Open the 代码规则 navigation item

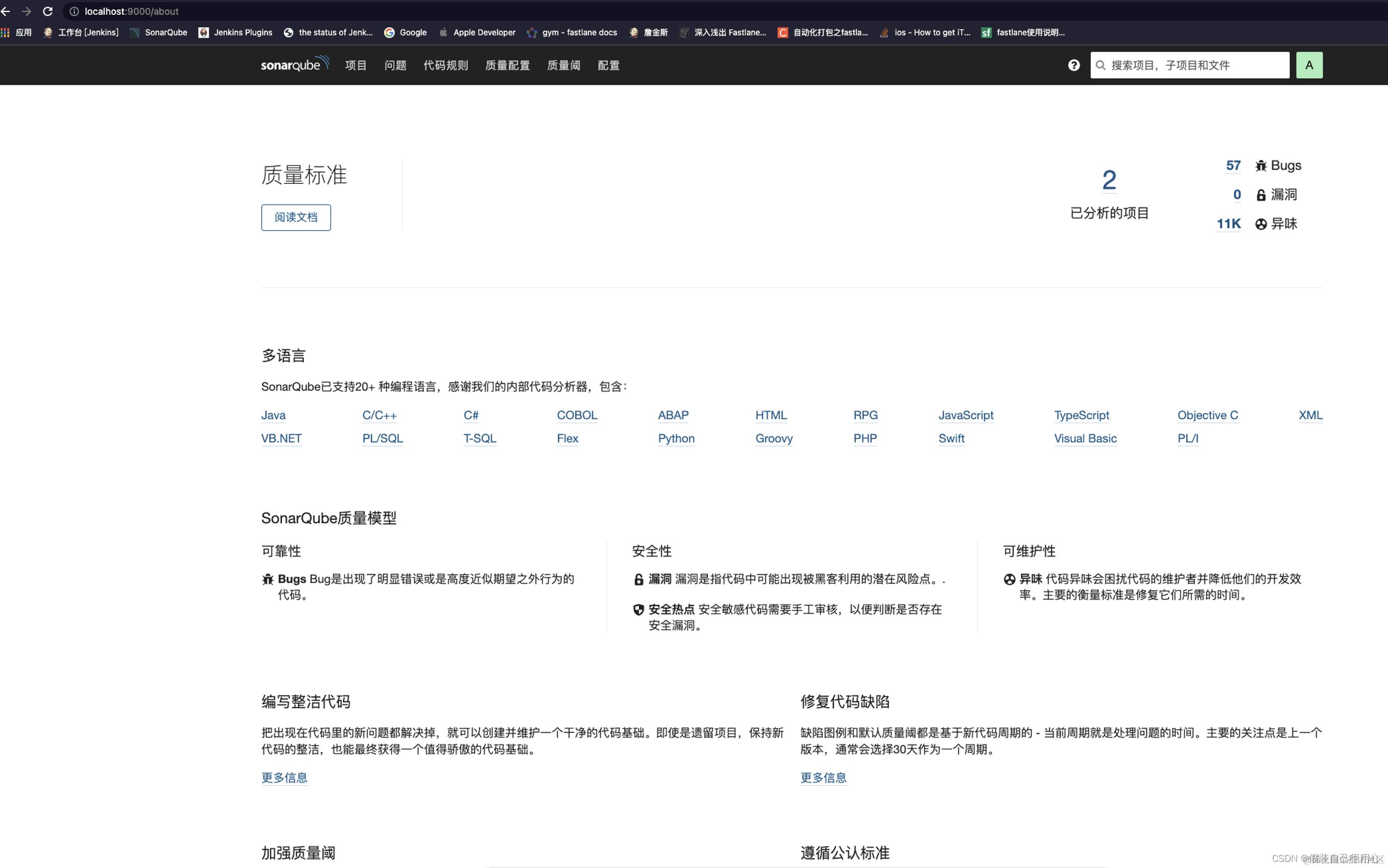(x=445, y=65)
